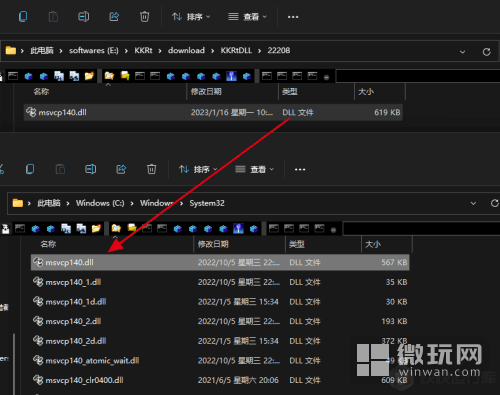Select msvcp140.dll in the 22208 folder
The image size is (500, 395).
(213, 112)
